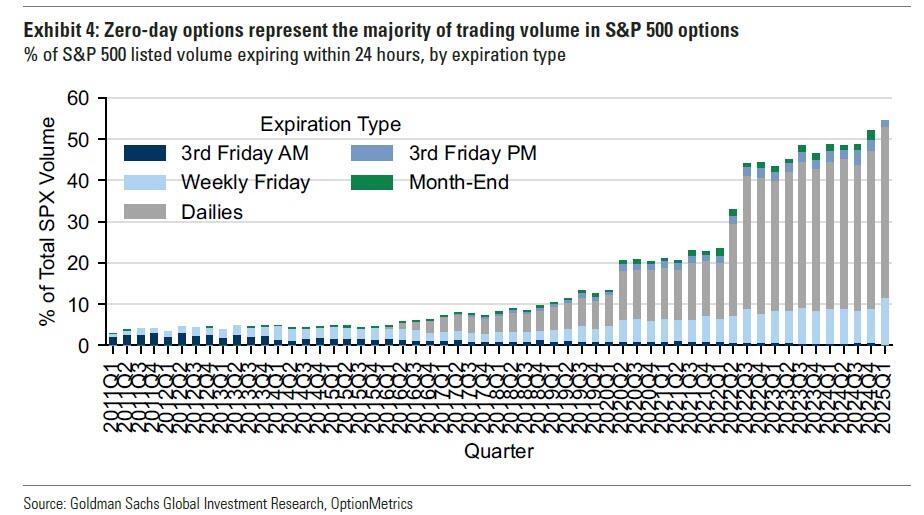
Task: Click the tallest bar at 2025Q1
Action: pyautogui.click(x=885, y=232)
